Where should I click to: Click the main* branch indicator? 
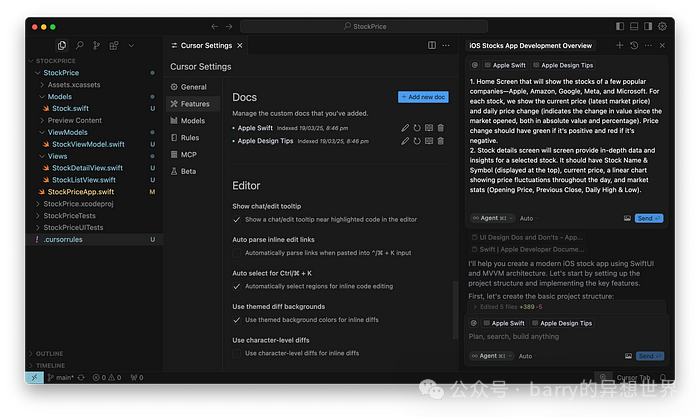click(60, 378)
